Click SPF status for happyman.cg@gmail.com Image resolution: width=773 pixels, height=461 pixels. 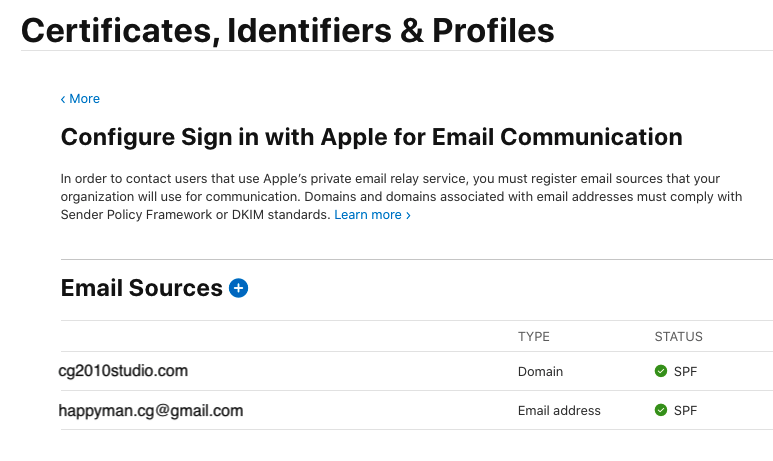coord(685,410)
